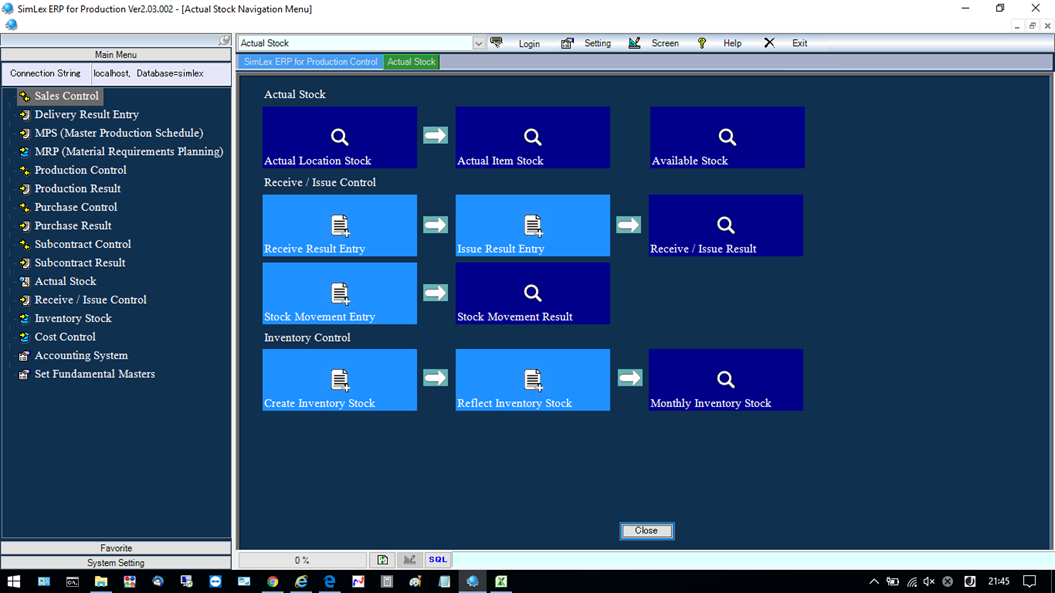The image size is (1055, 593).
Task: Open the Available Stock tile
Action: click(727, 137)
